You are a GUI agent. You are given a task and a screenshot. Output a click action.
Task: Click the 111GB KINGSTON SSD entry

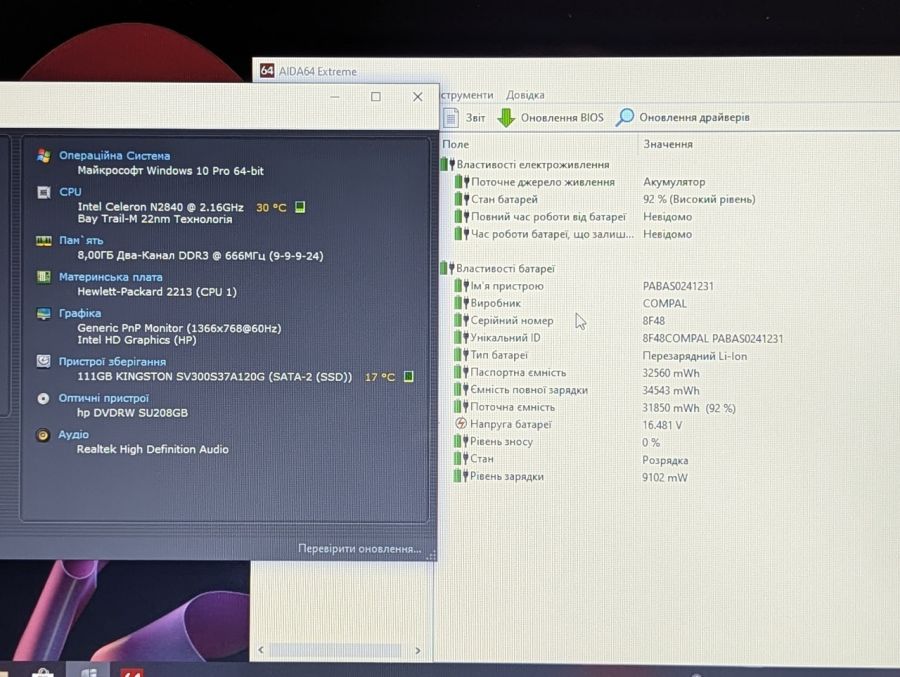(x=214, y=377)
